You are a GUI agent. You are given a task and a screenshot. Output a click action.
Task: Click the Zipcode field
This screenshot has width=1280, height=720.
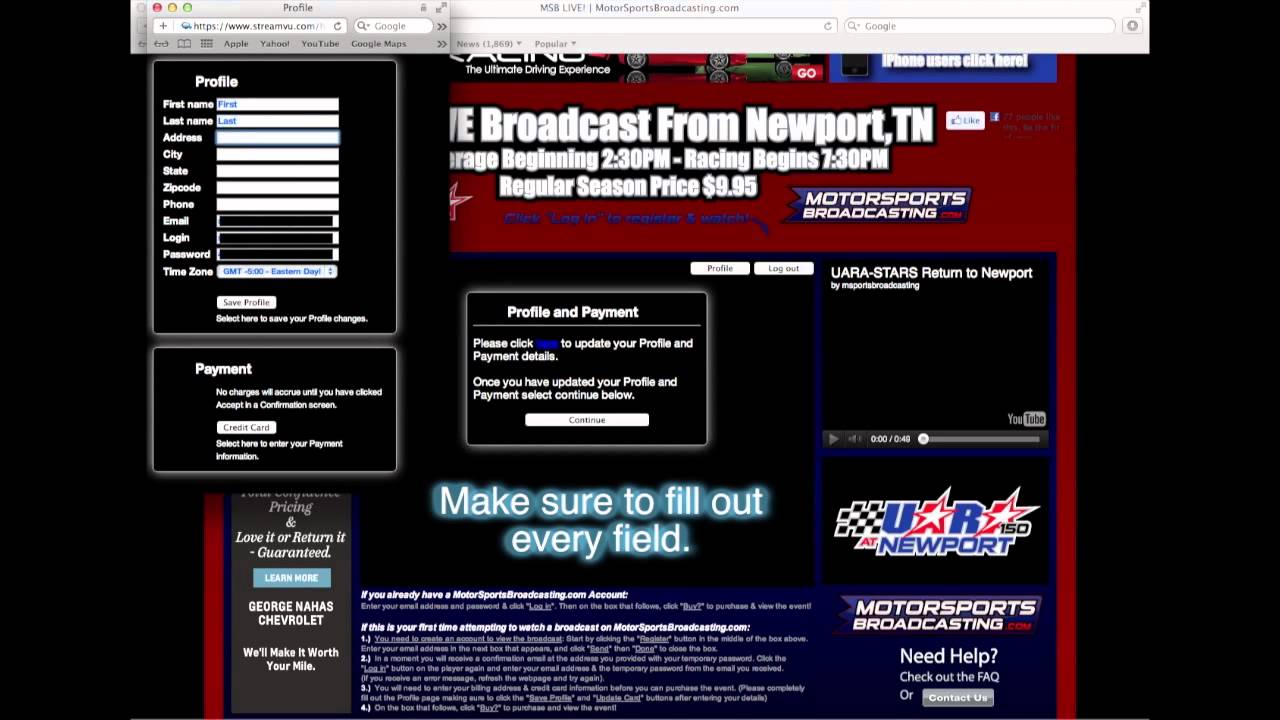pyautogui.click(x=277, y=188)
